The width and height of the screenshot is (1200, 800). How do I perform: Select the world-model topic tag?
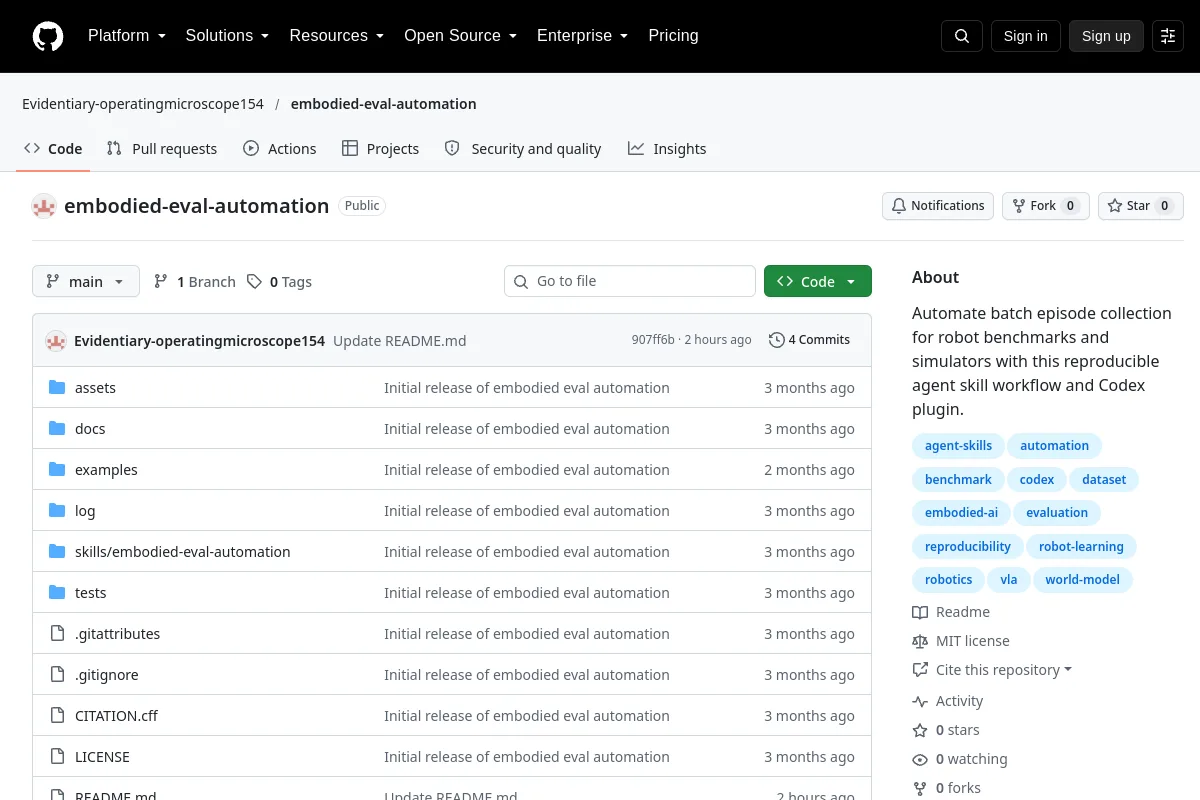point(1083,580)
